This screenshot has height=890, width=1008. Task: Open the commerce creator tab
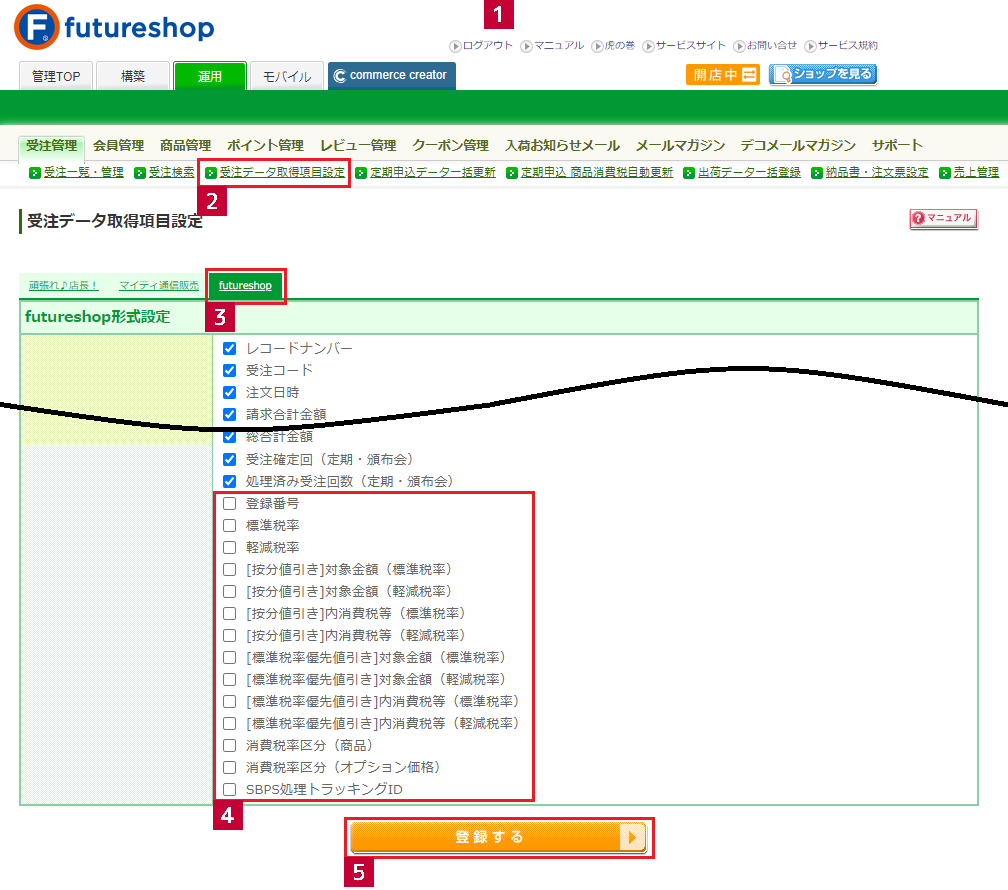(x=392, y=75)
